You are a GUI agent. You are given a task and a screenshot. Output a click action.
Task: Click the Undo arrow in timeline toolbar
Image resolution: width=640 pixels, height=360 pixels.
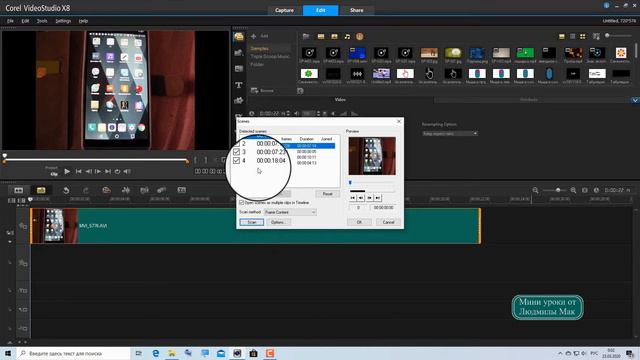pos(66,190)
